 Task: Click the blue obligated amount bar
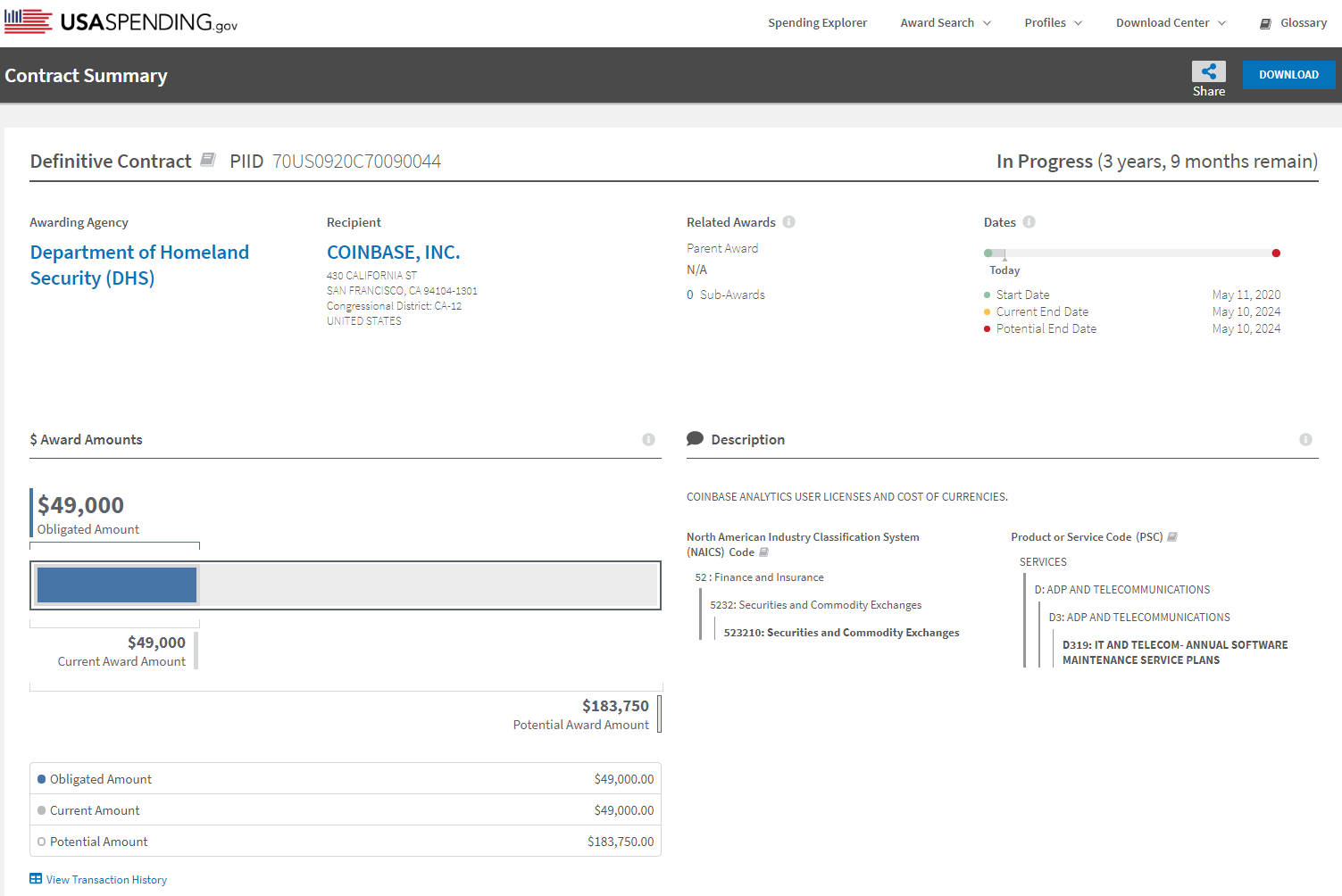coord(117,585)
